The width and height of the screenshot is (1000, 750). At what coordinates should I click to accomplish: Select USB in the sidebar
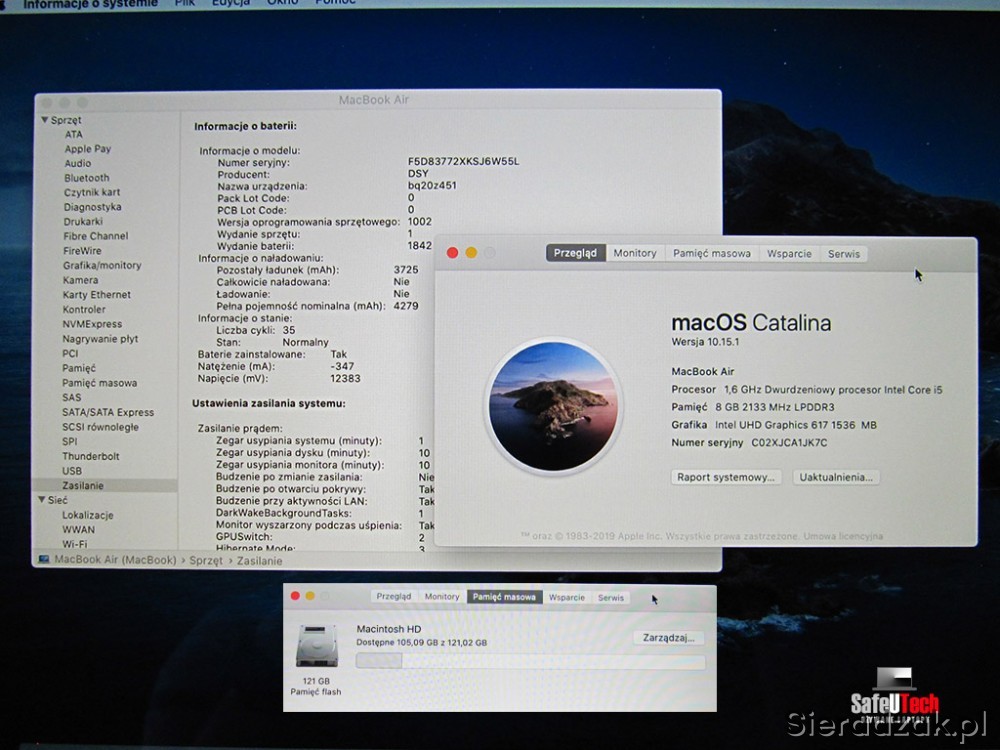(x=71, y=471)
